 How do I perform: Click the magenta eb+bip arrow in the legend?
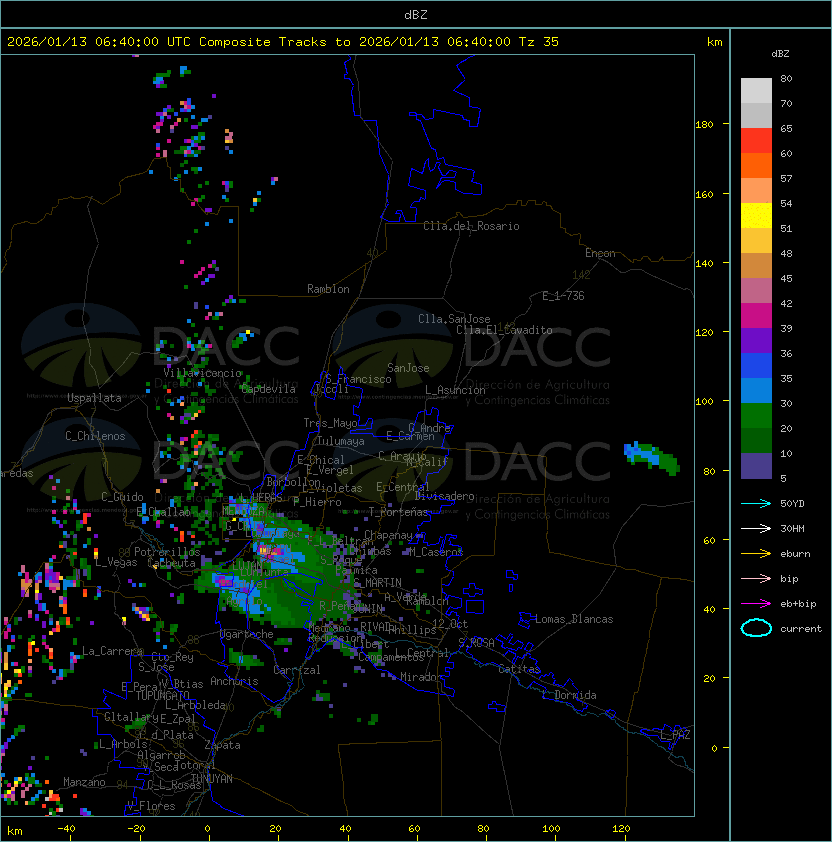click(756, 604)
